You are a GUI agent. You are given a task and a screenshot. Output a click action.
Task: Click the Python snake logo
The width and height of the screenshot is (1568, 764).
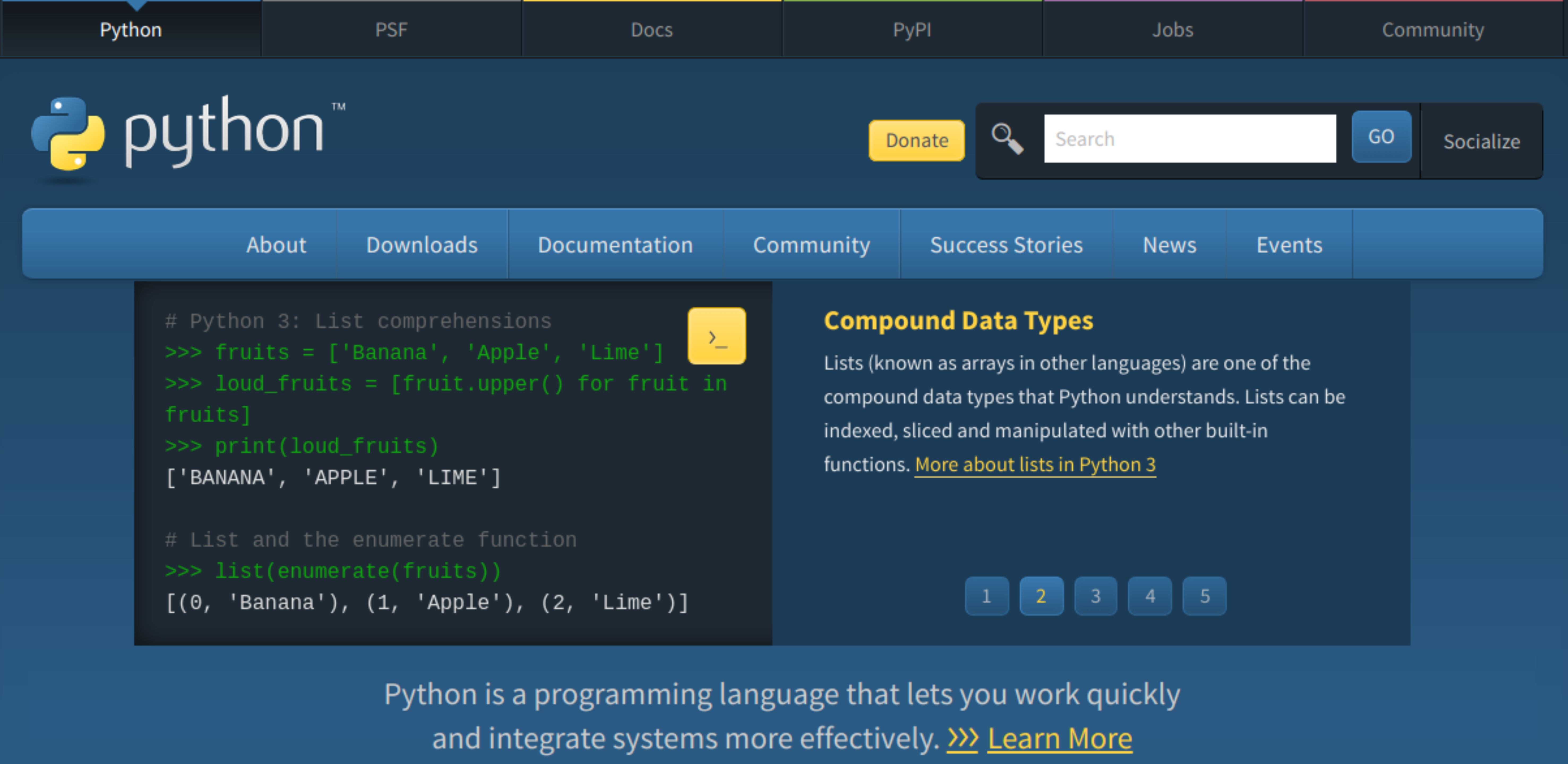tap(68, 133)
